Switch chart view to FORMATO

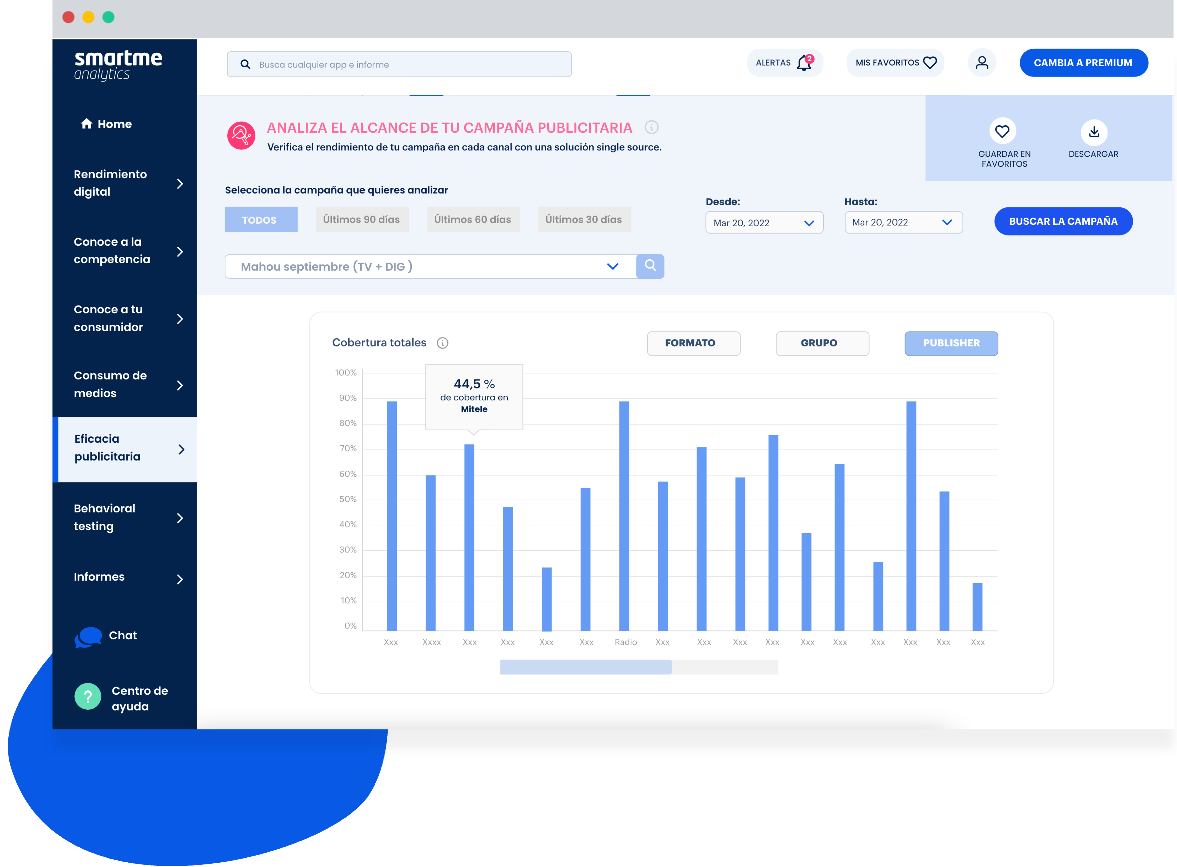point(694,343)
